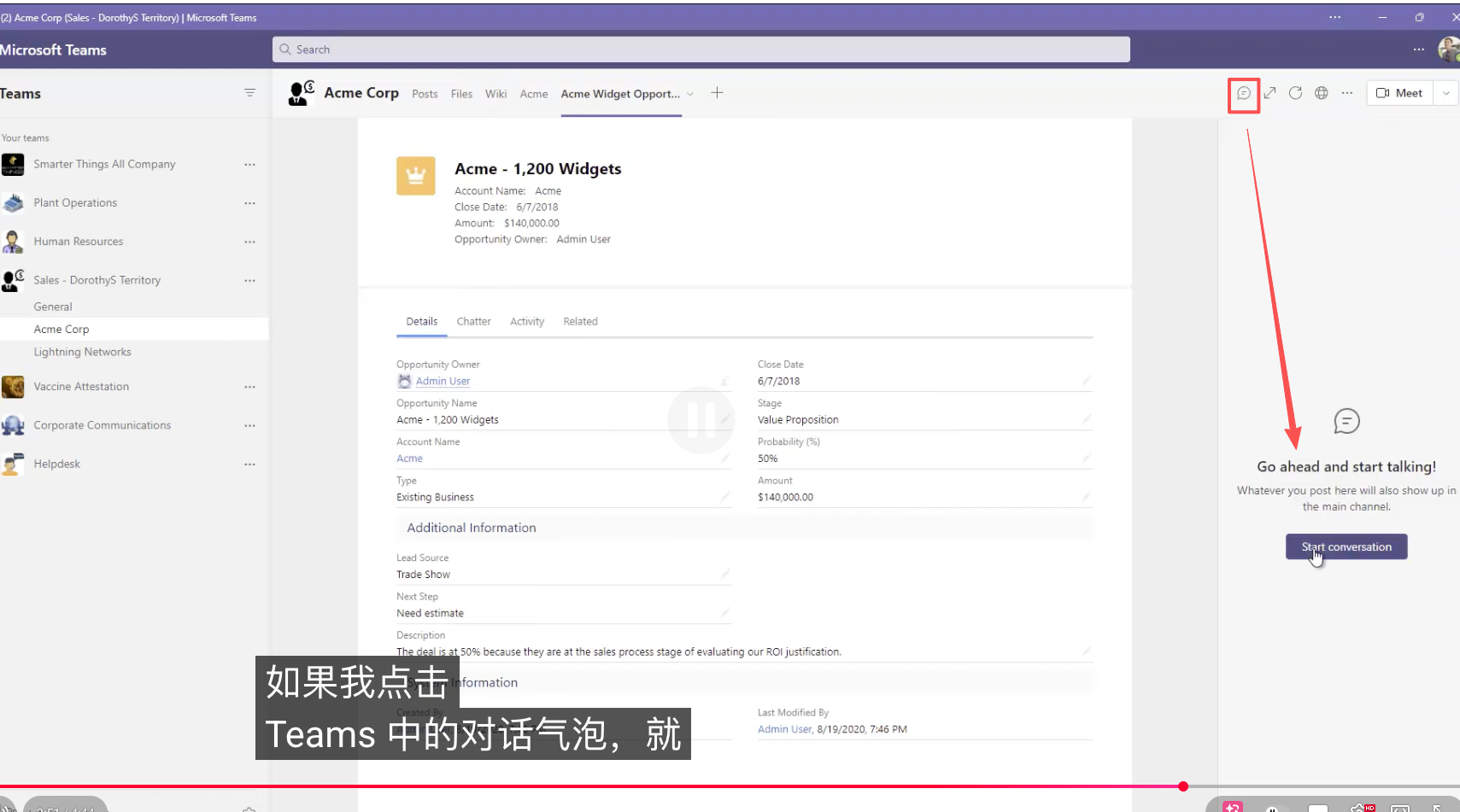Screen dimensions: 1460x812
Task: Expand the tab with the diagonal arrows icon
Action: [1270, 93]
